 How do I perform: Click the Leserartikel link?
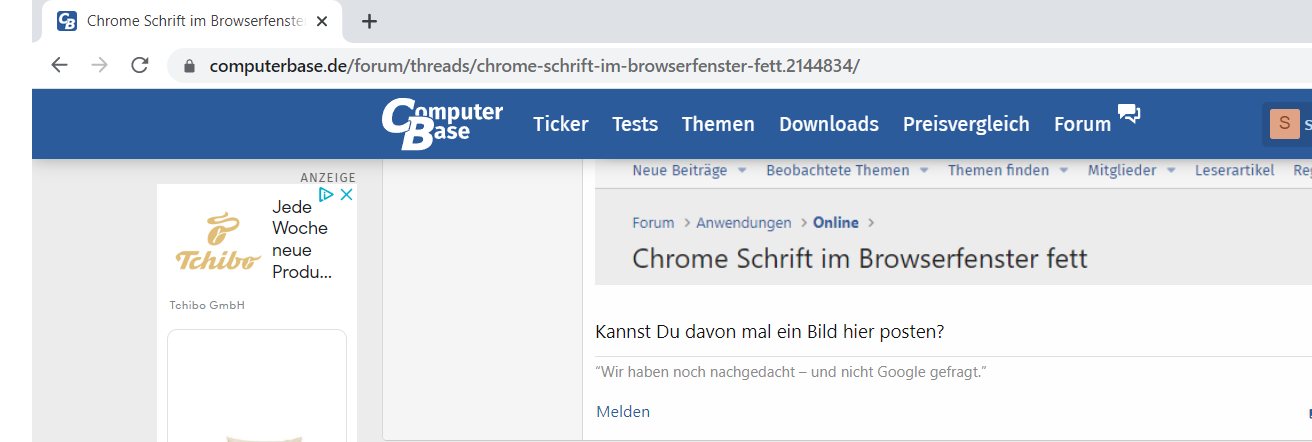(x=1235, y=170)
